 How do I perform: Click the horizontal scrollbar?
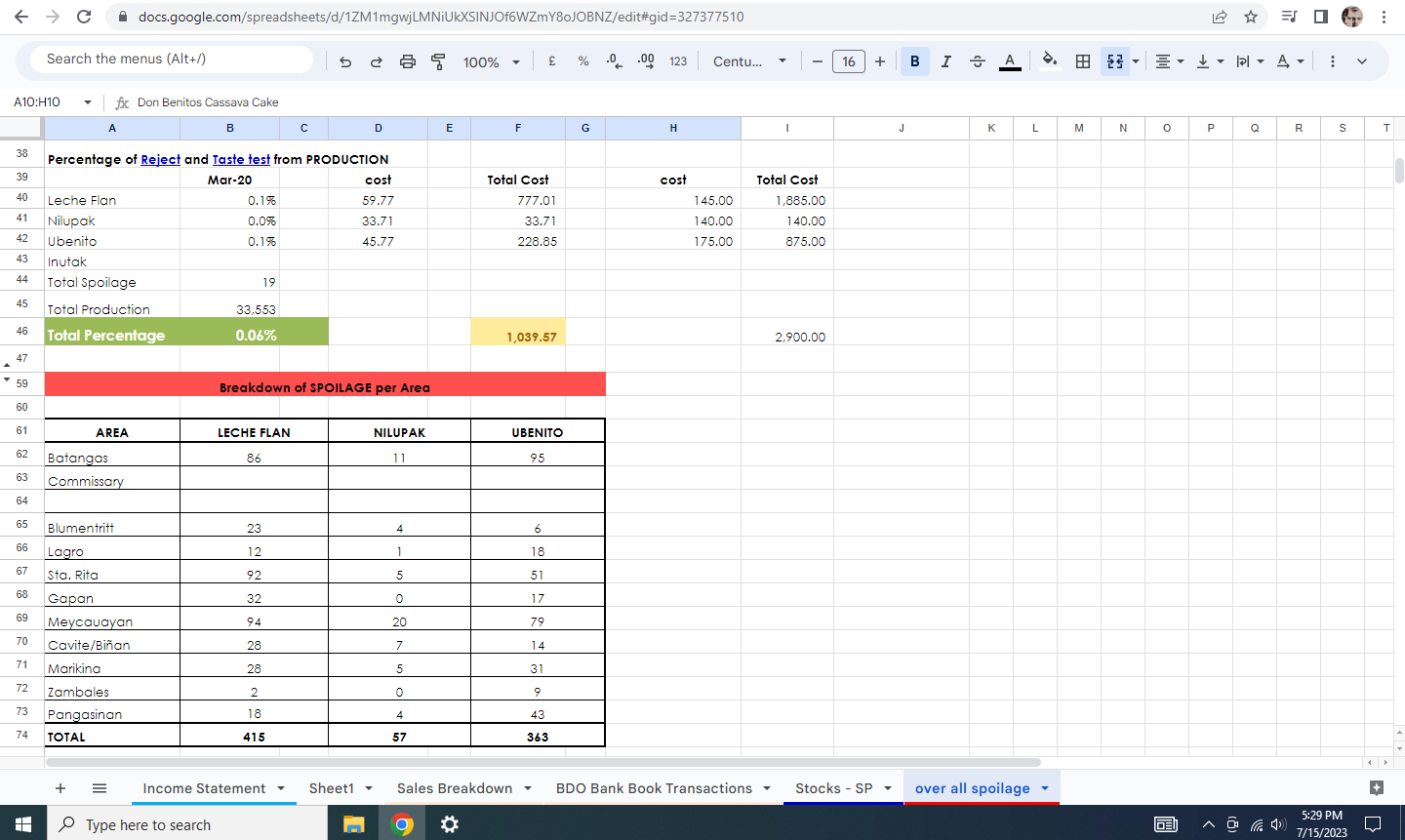point(542,762)
